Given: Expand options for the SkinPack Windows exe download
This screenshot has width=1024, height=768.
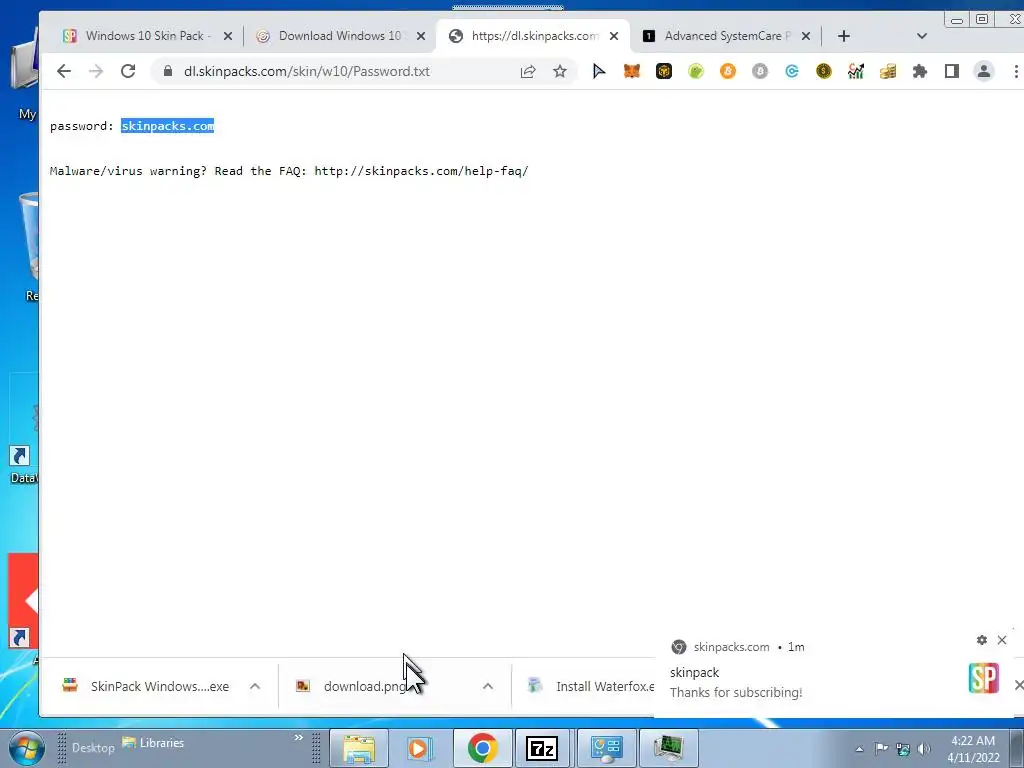Looking at the screenshot, I should click(x=255, y=686).
